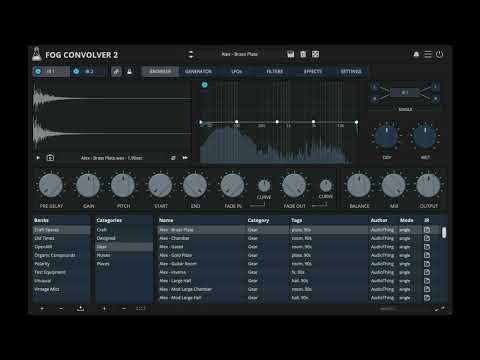
Task: Load the Alex - Guitar Room preset row
Action: coord(298,264)
